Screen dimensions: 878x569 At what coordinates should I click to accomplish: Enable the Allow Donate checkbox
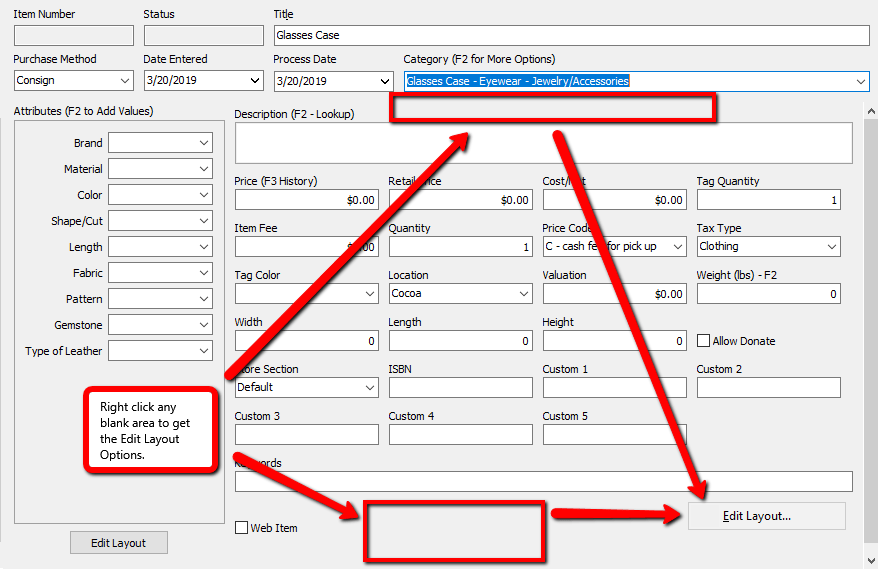coord(703,341)
